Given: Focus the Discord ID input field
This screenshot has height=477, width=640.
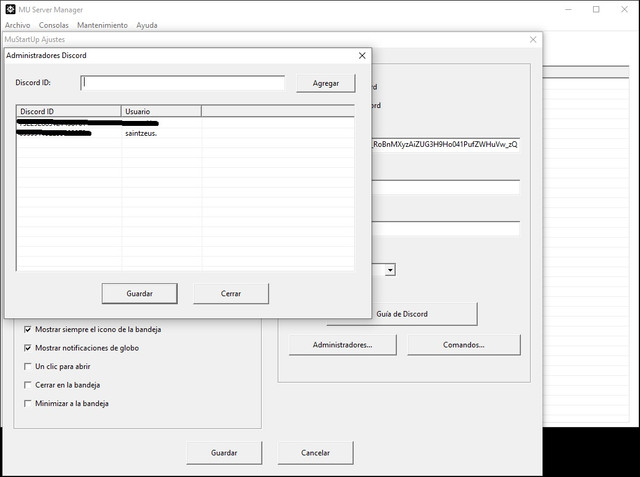Looking at the screenshot, I should [x=183, y=83].
